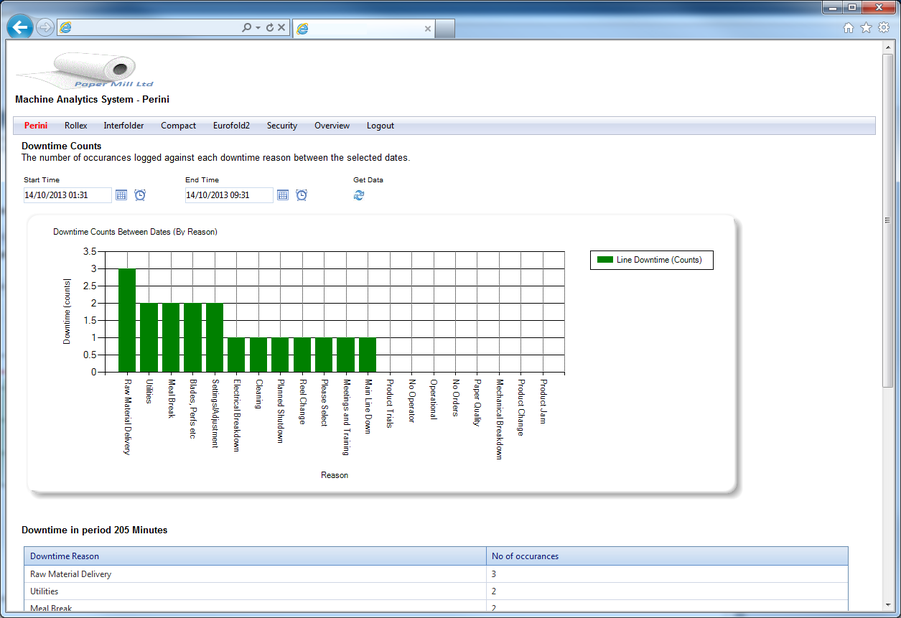
Task: Click the Utilities bar in the chart
Action: (149, 337)
